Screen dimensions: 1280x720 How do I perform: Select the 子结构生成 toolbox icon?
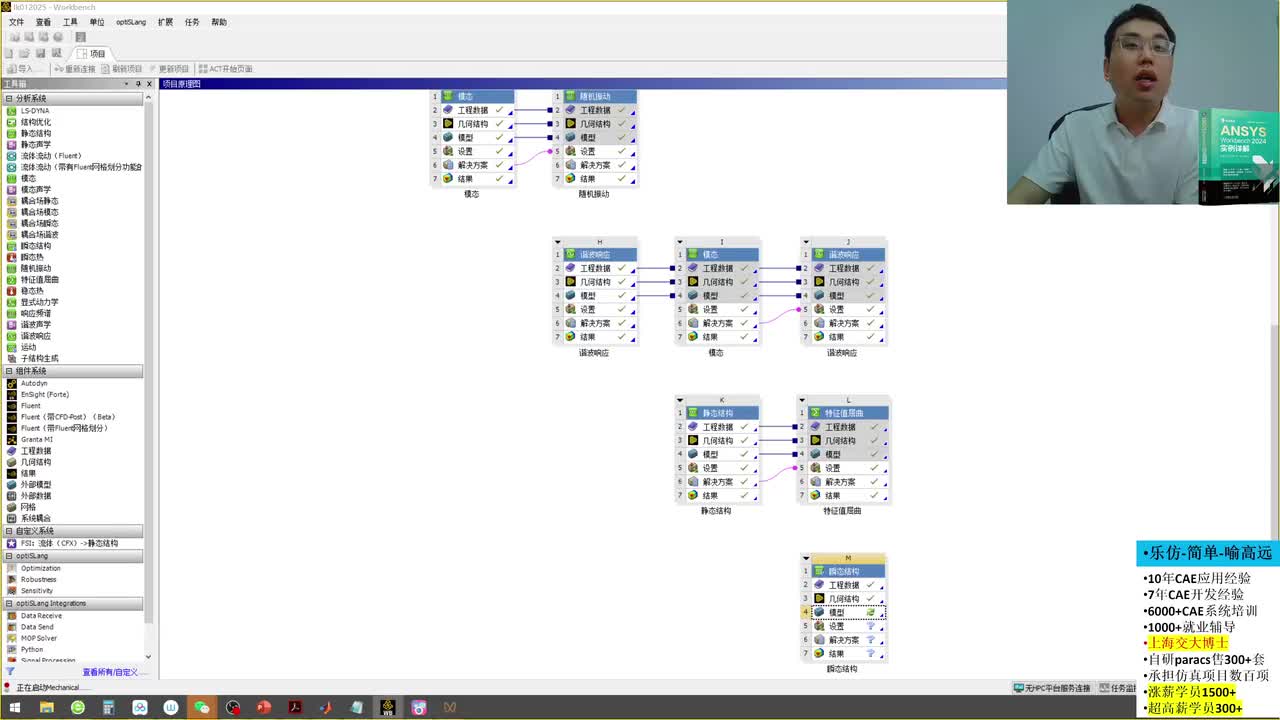pos(12,358)
